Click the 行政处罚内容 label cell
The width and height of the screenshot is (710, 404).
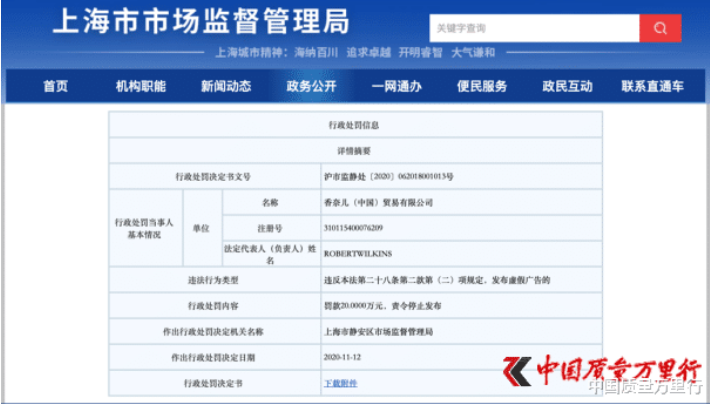[214, 306]
